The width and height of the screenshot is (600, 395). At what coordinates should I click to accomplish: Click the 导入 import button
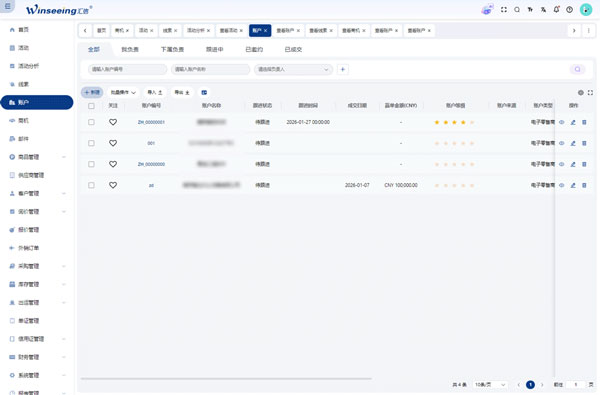tap(155, 92)
